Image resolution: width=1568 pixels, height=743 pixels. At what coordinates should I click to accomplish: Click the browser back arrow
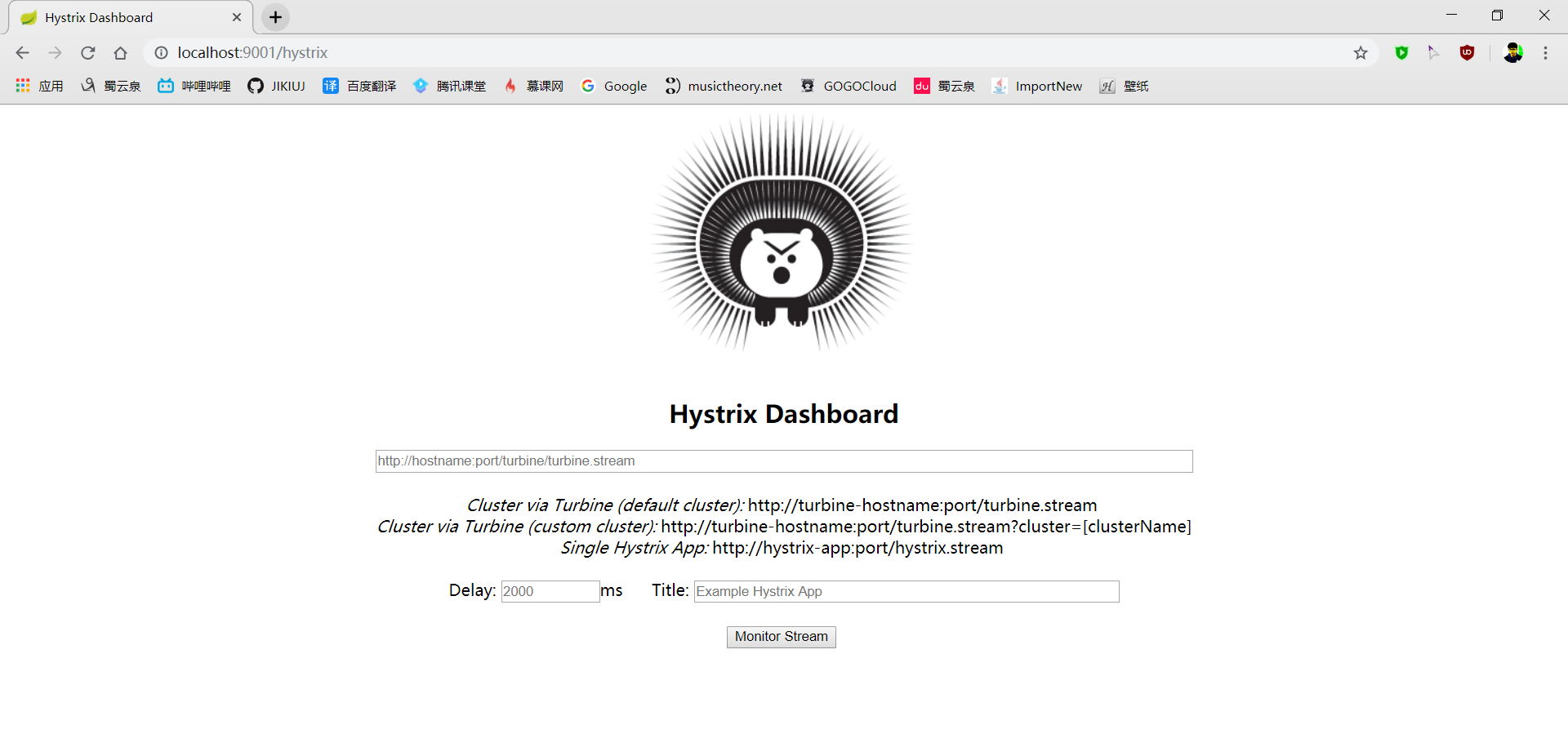coord(22,53)
